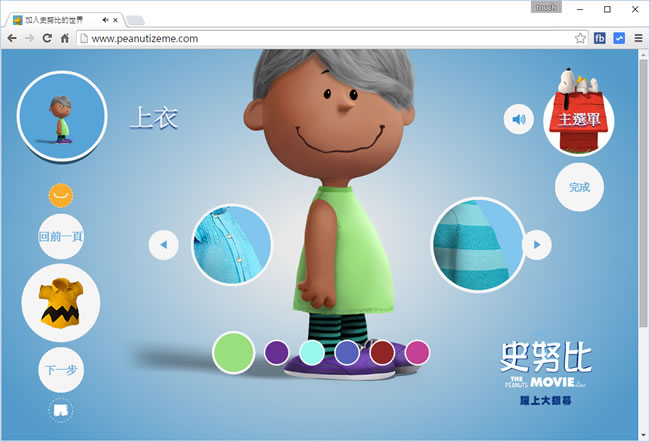Click 回前一頁 to go back a step
This screenshot has width=650, height=442.
coord(61,236)
